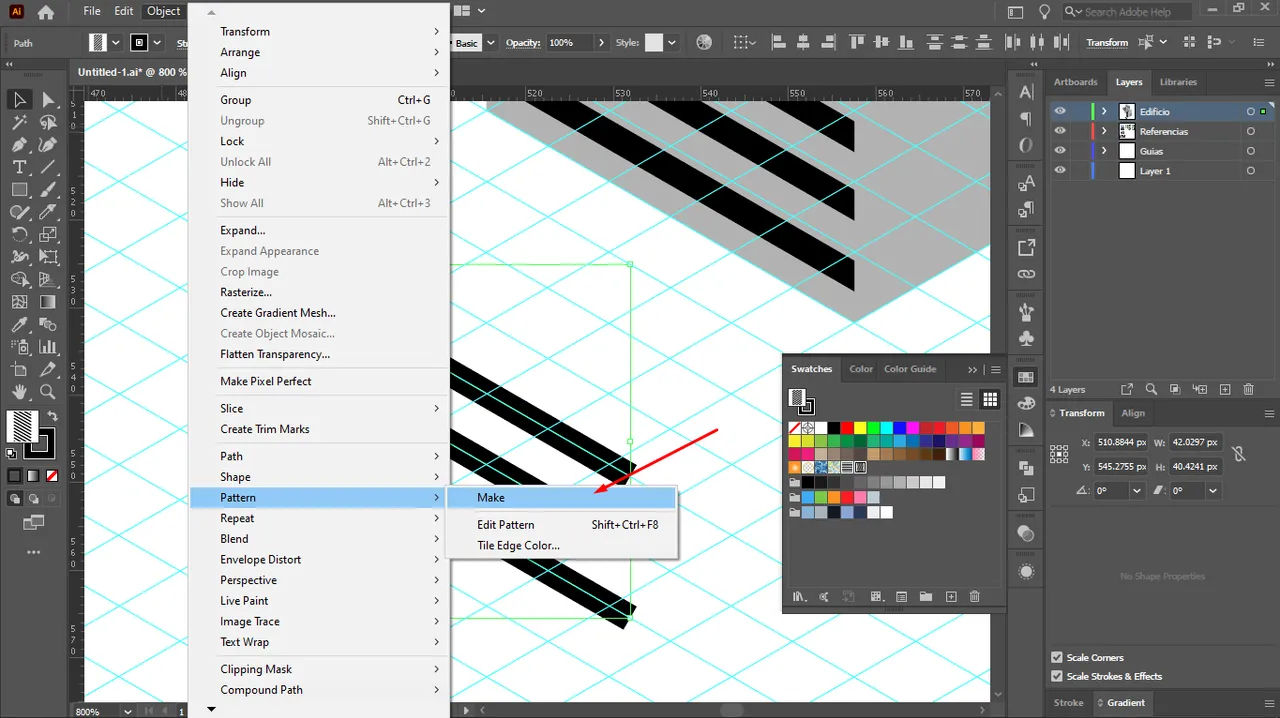The image size is (1280, 718).
Task: Click Constrain Width and Height link icon
Action: coord(1239,453)
